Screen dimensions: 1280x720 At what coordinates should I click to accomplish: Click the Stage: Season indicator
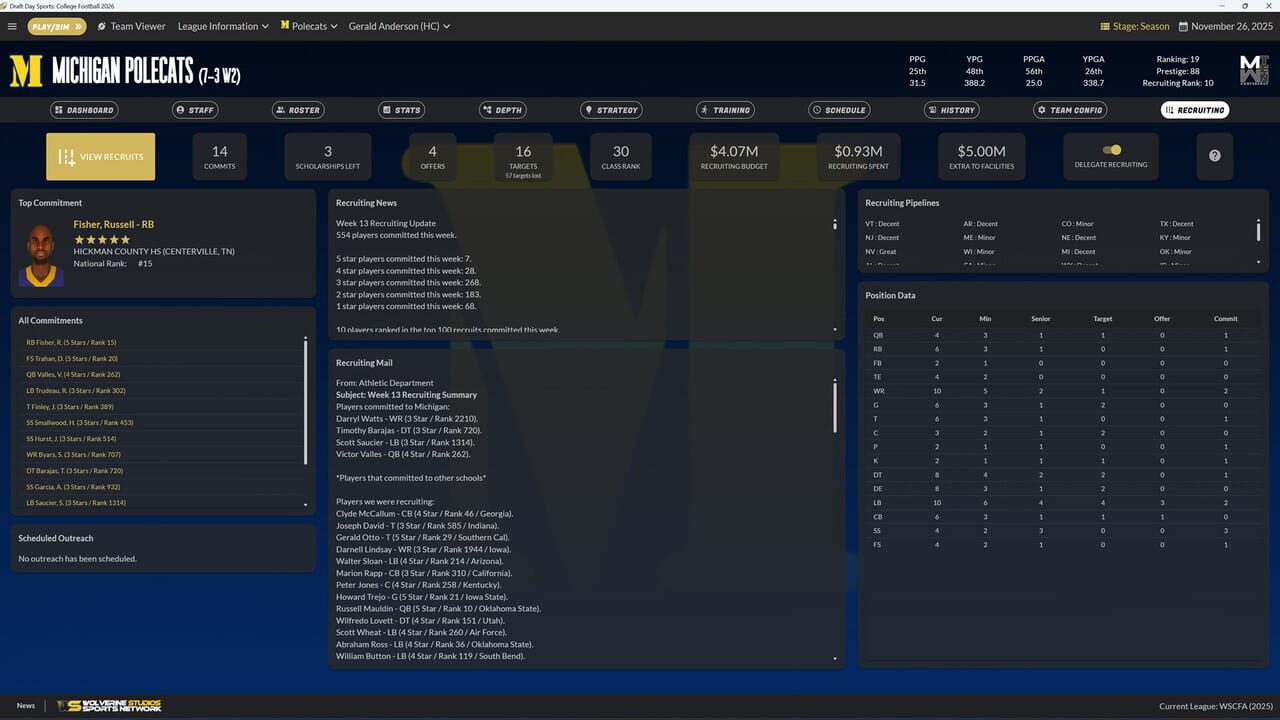coord(1134,27)
